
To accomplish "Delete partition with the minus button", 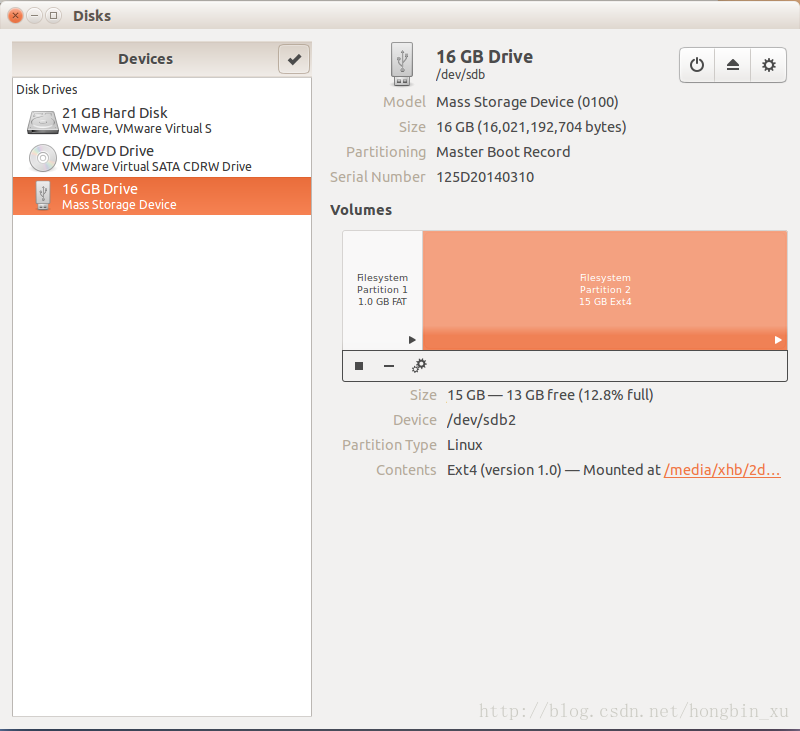I will [x=389, y=366].
